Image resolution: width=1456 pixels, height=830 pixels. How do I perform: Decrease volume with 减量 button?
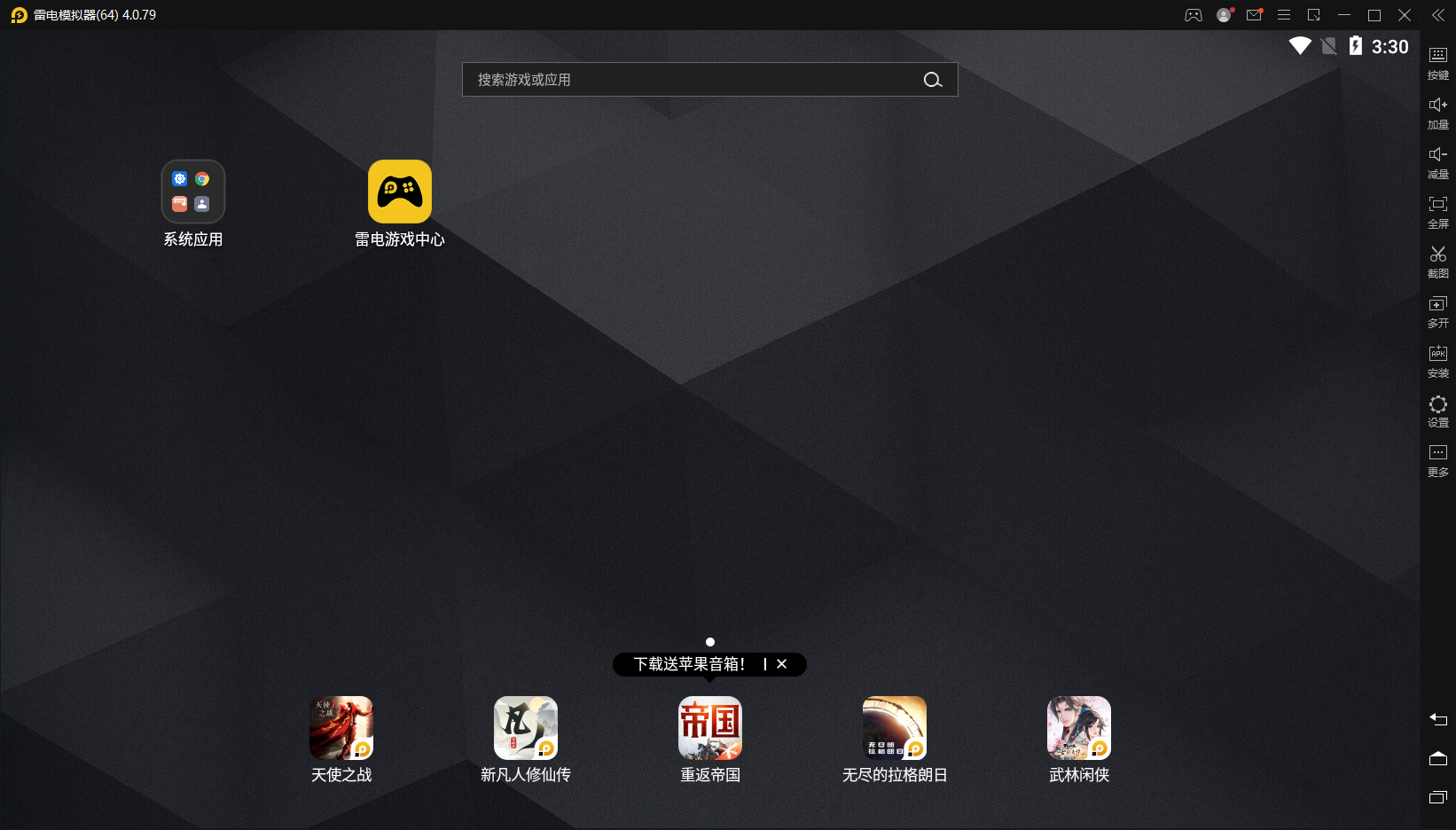point(1438,163)
